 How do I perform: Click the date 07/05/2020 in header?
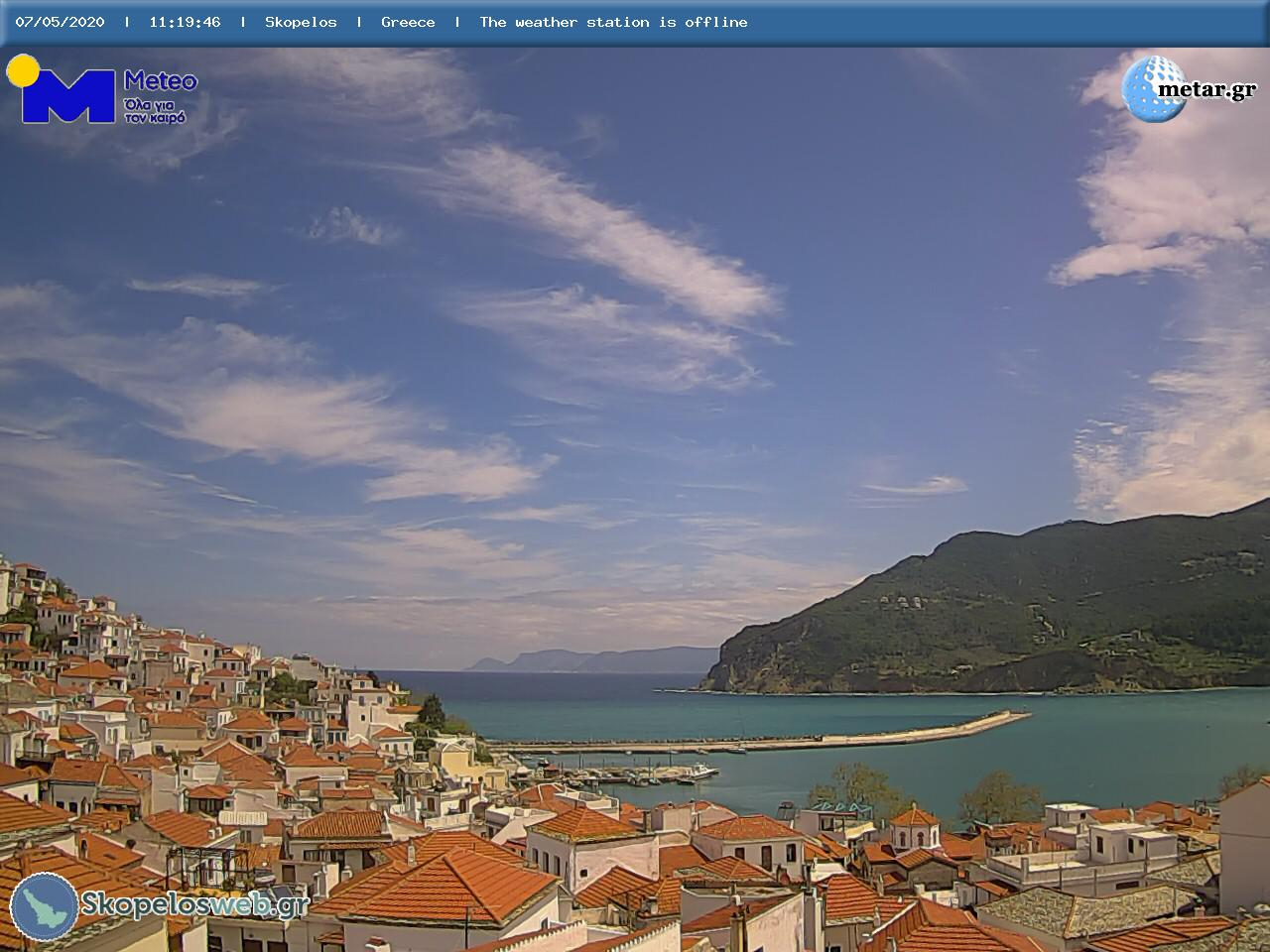coord(60,22)
